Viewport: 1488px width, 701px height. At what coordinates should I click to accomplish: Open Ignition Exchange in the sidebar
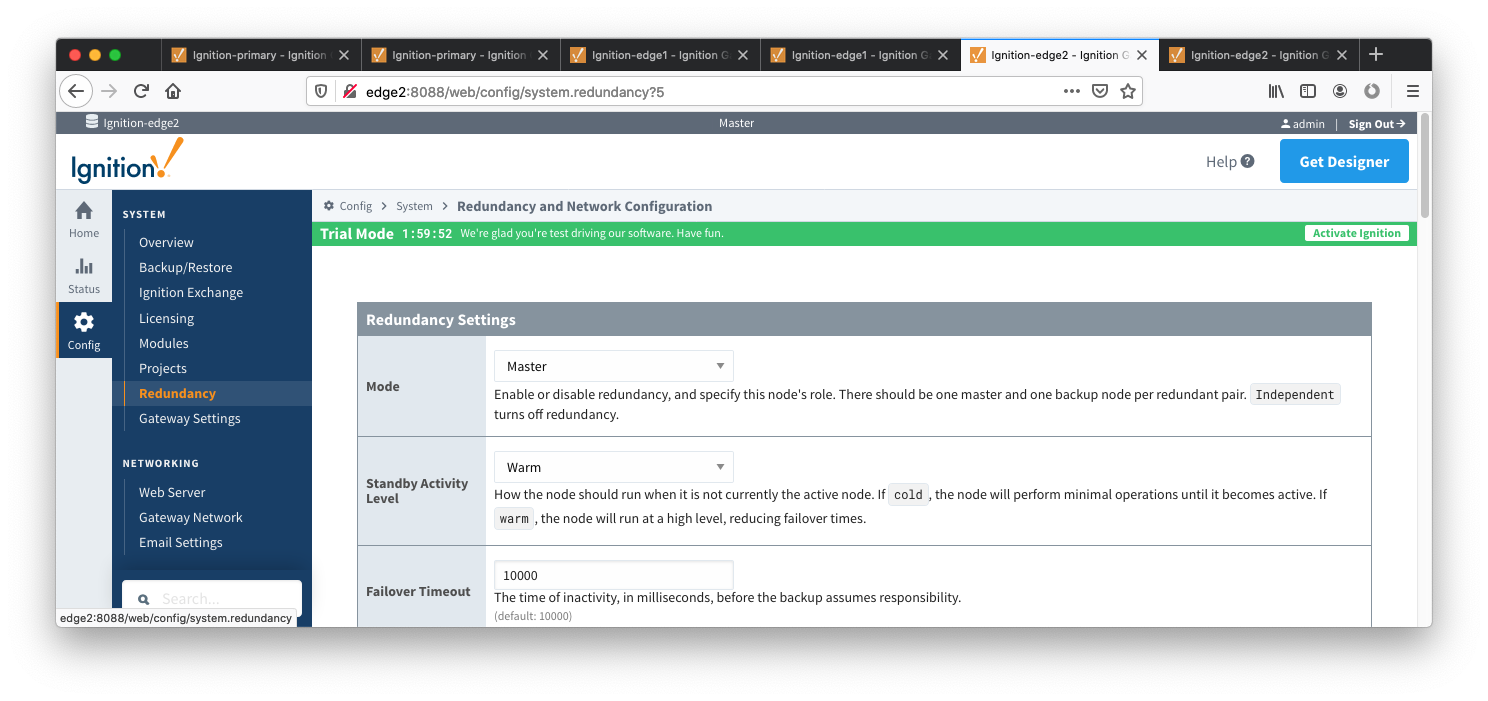[191, 292]
